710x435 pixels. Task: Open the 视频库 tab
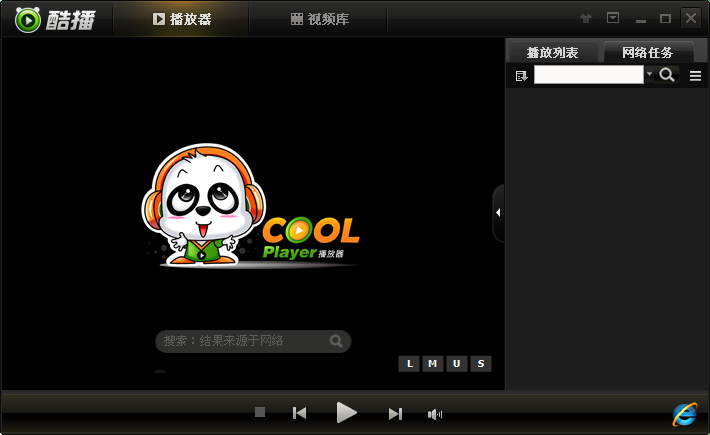coord(319,19)
